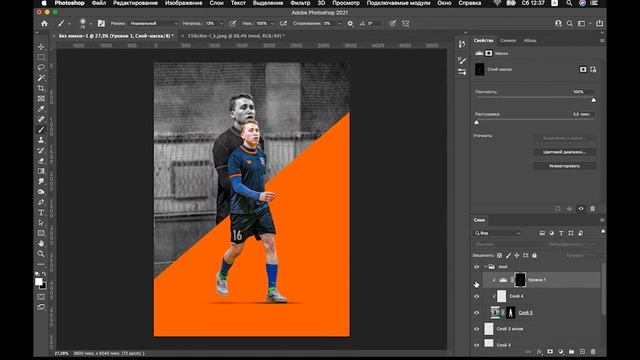Open the Изображение menu

click(x=184, y=3)
